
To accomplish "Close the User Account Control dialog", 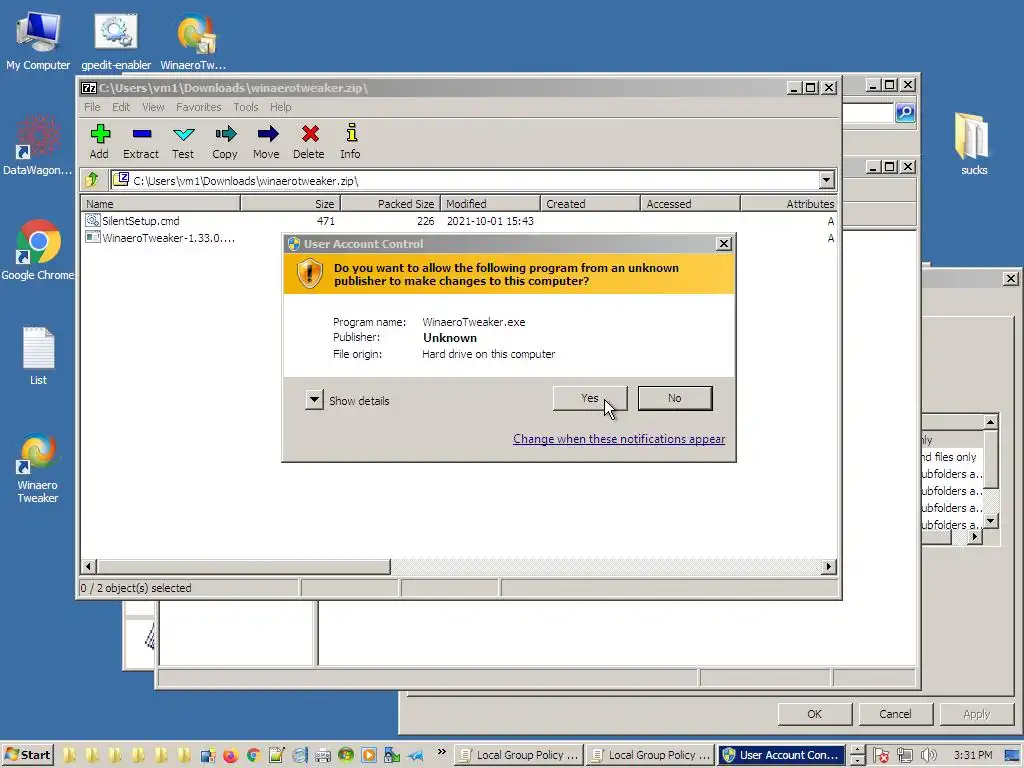I will tap(724, 244).
